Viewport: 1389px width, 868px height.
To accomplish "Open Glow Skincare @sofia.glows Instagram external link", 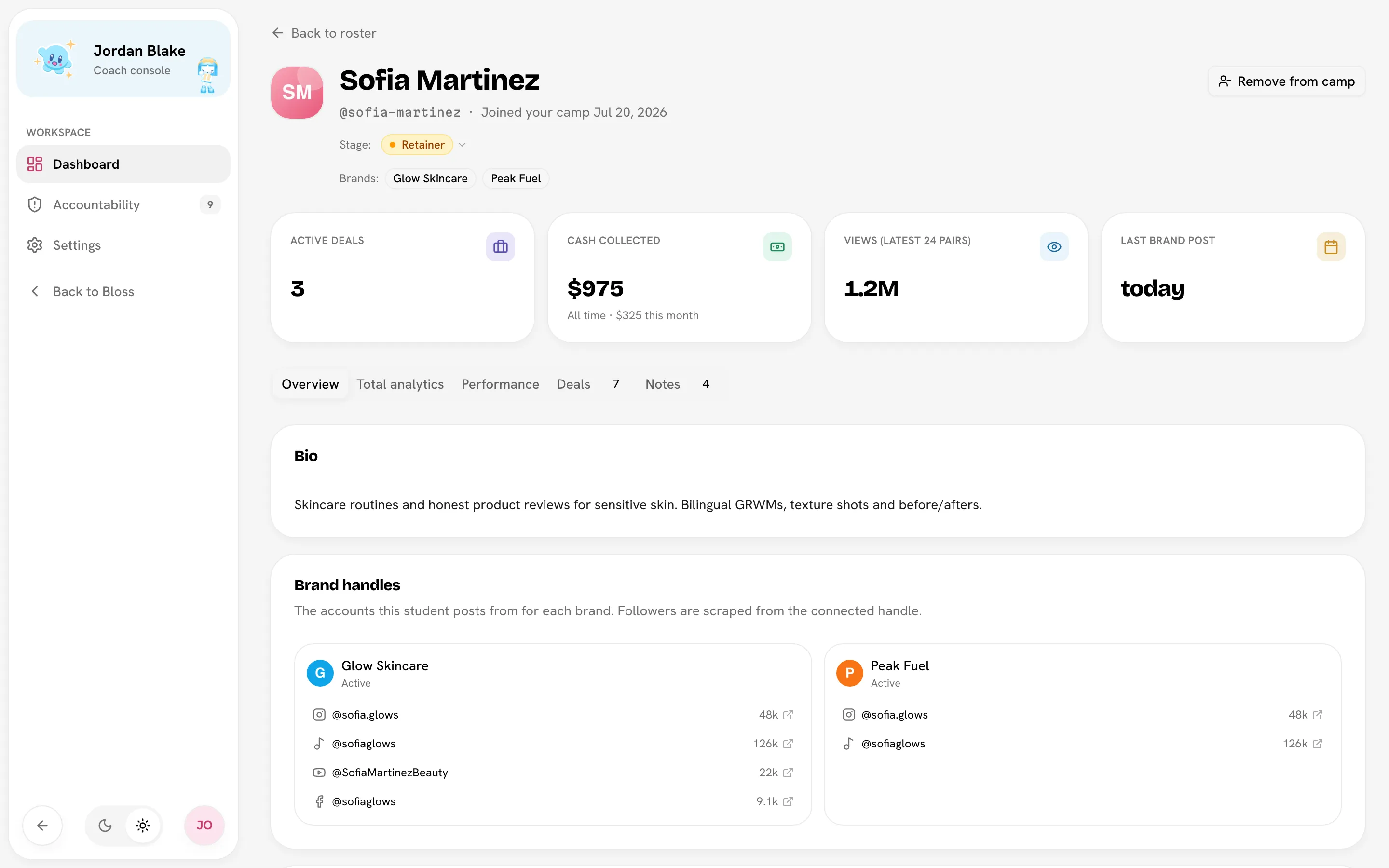I will tap(788, 715).
